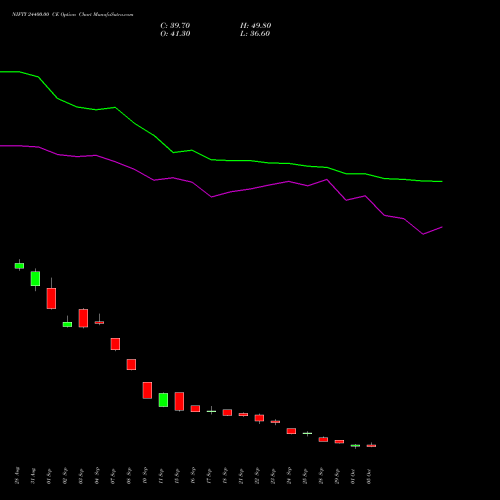
Task: Click the '01 Sep' date label
Action: click(x=49, y=476)
